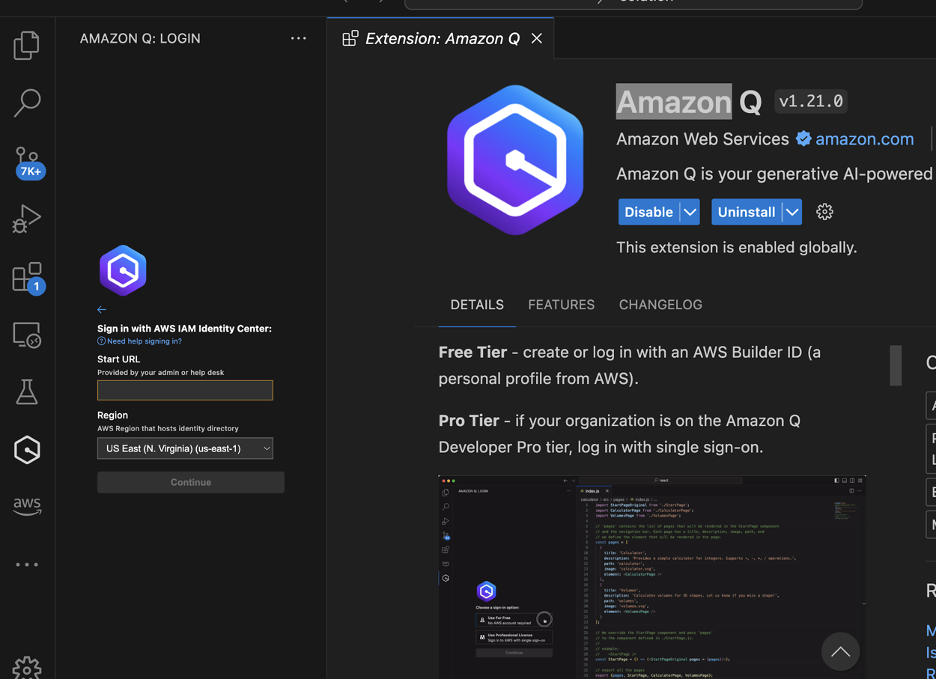Click the scroll-to-top arrow button
The height and width of the screenshot is (680, 936).
(840, 651)
